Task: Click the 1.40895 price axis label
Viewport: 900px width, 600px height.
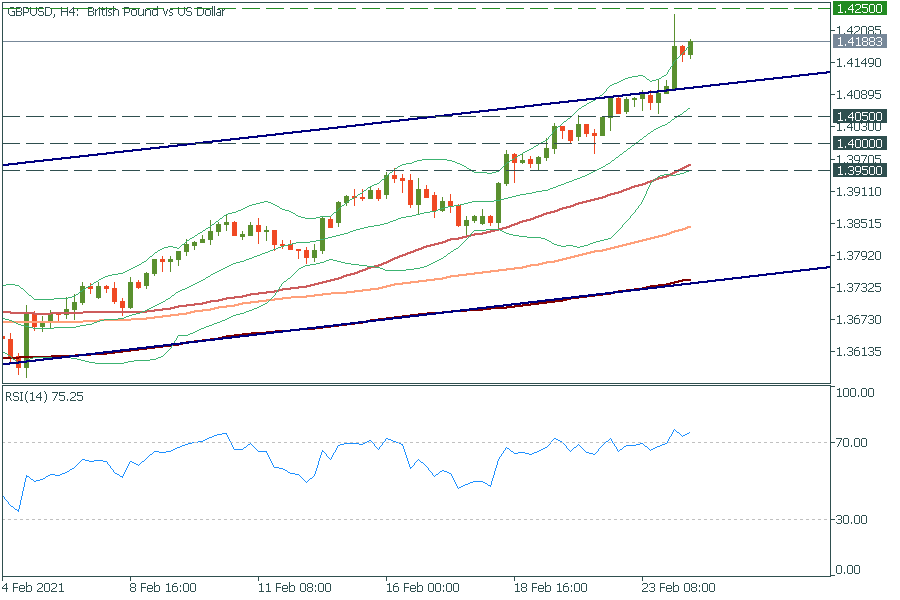Action: (859, 94)
